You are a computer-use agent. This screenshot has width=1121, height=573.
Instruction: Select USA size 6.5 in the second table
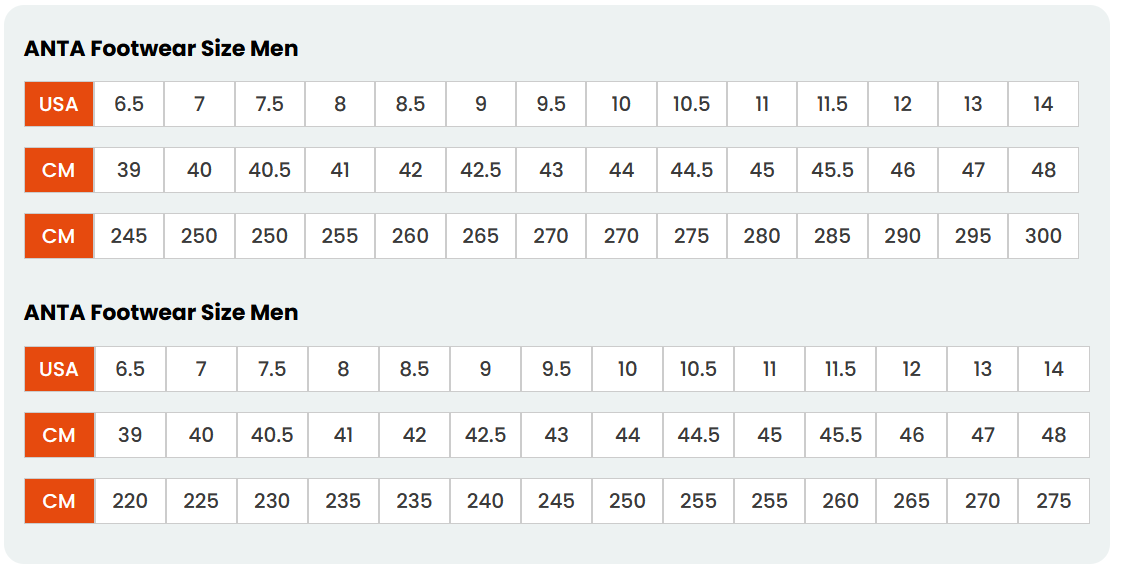click(x=130, y=369)
